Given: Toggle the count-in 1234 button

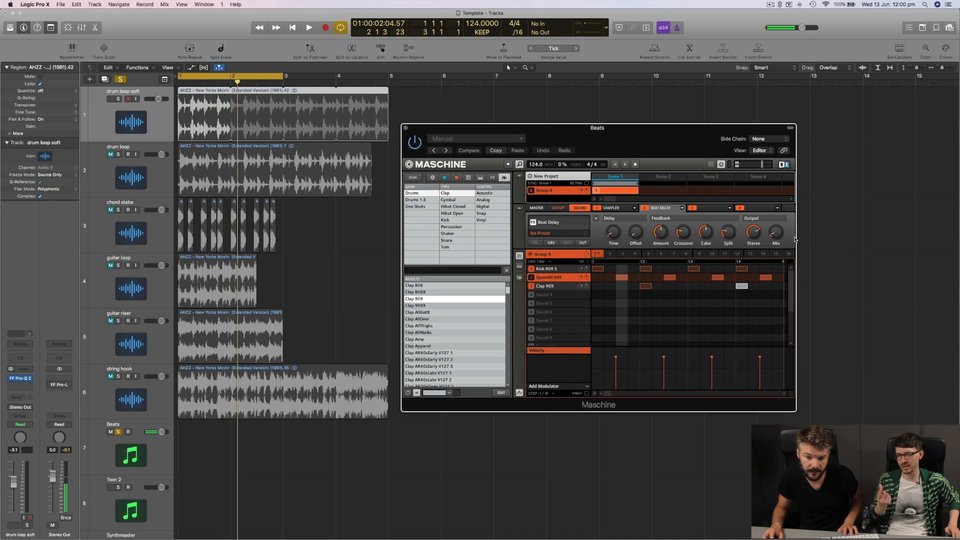Looking at the screenshot, I should click(x=664, y=28).
